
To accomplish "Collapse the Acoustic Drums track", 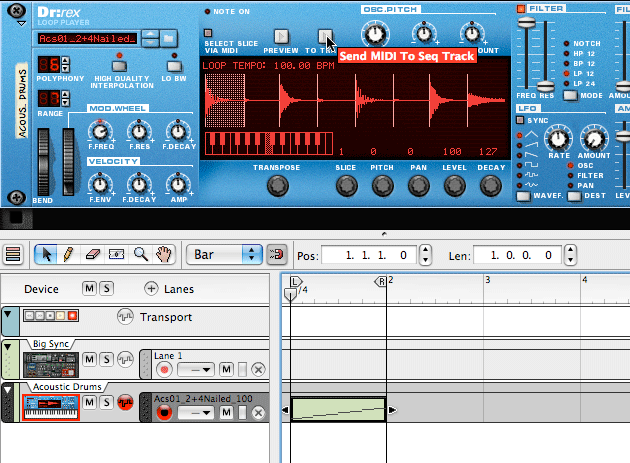I will click(x=8, y=390).
